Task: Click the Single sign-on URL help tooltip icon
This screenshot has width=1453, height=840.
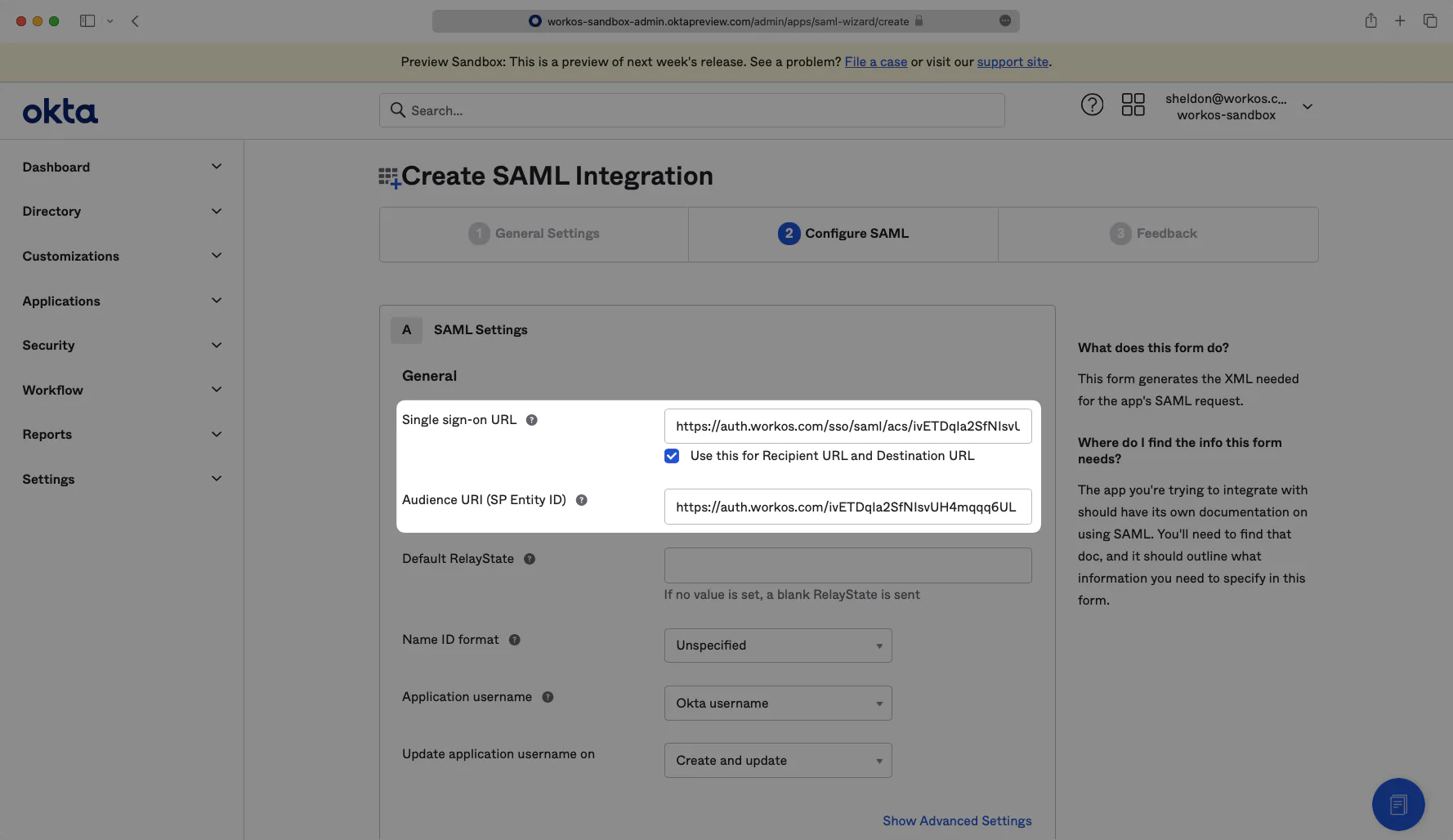Action: pos(531,419)
